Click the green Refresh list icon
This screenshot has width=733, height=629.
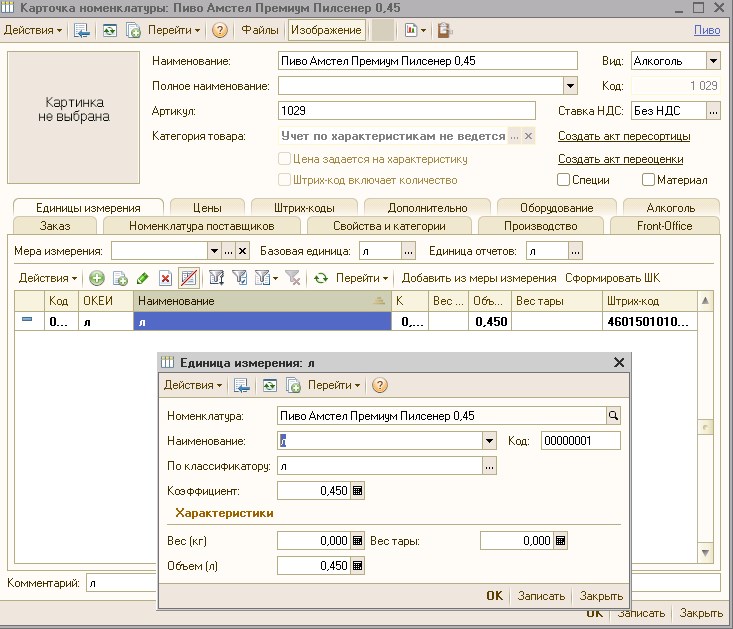[x=321, y=278]
